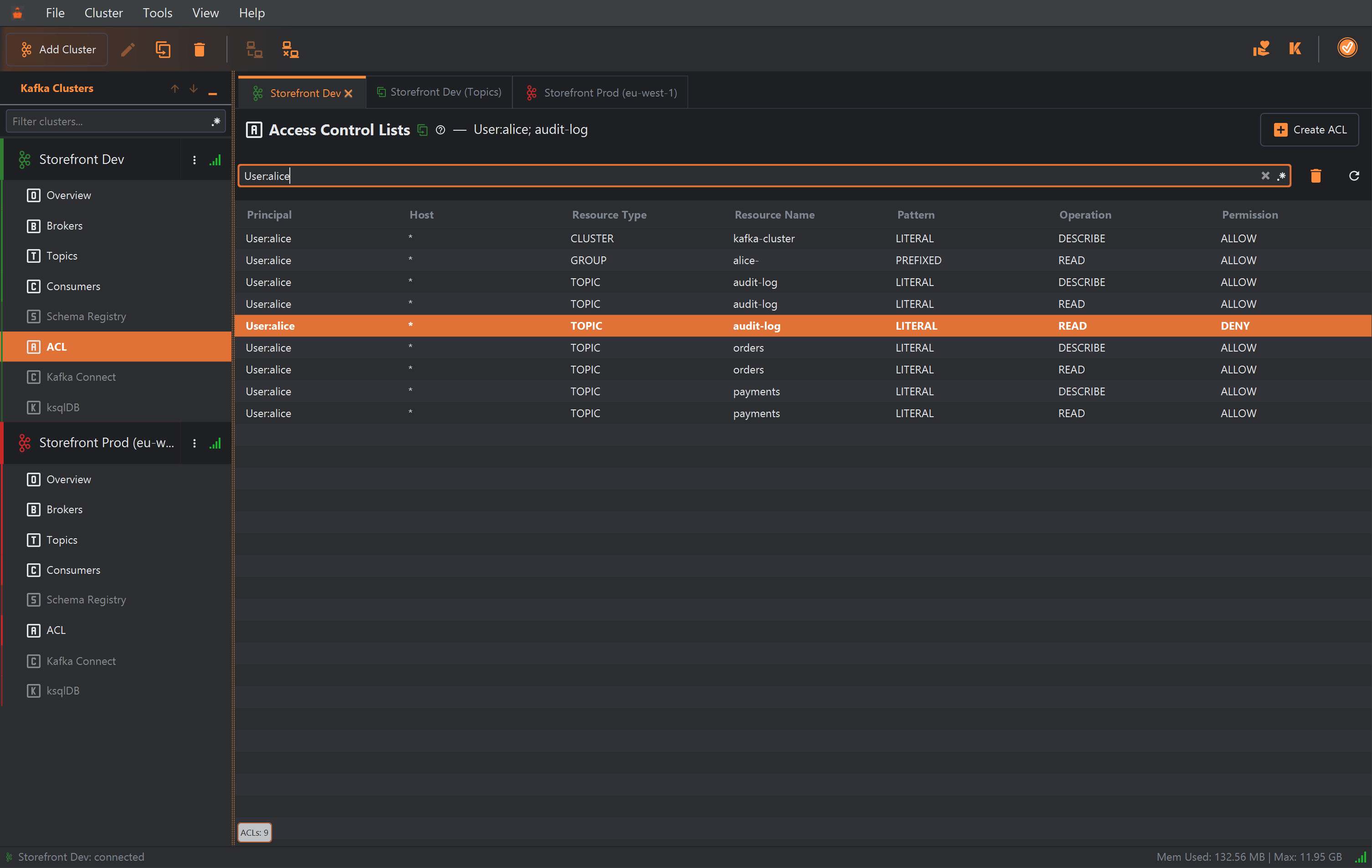The image size is (1372, 868).
Task: Click the hand-heart support icon
Action: 1261,48
